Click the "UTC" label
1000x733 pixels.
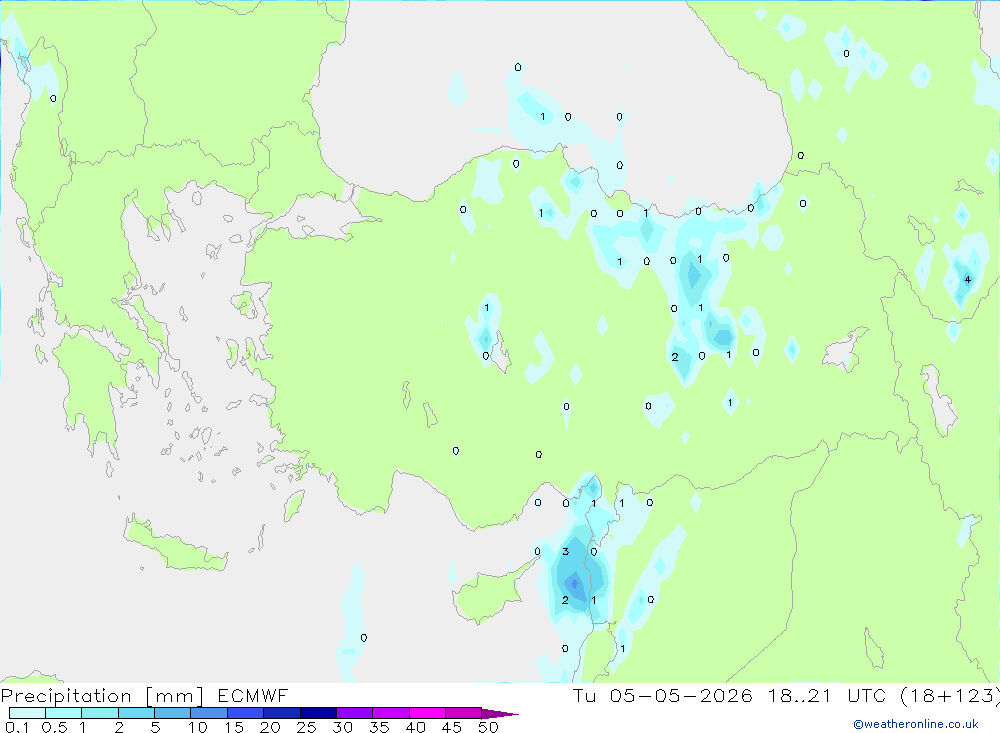(x=867, y=695)
